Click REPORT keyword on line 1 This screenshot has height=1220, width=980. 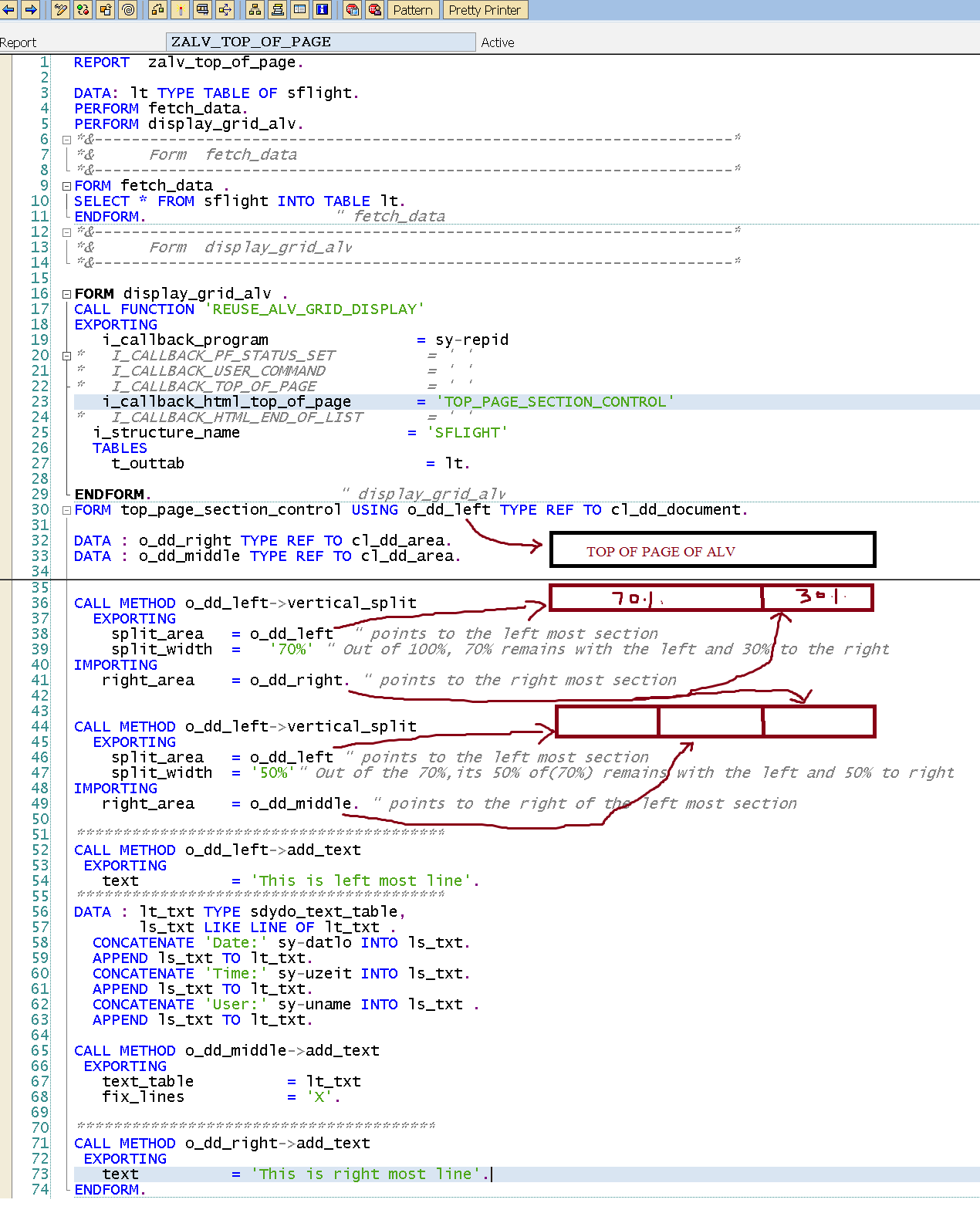pos(102,63)
